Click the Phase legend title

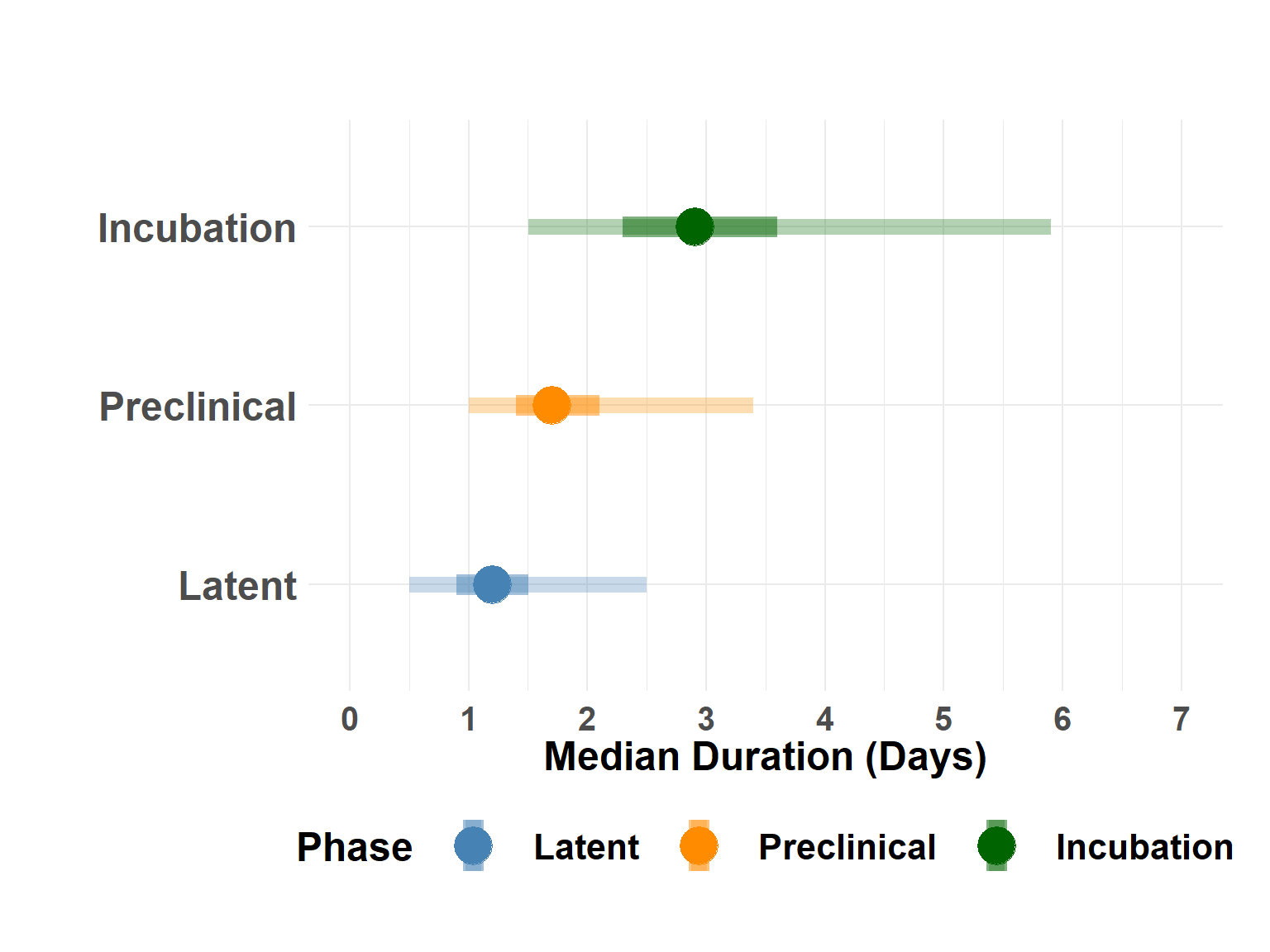[354, 847]
